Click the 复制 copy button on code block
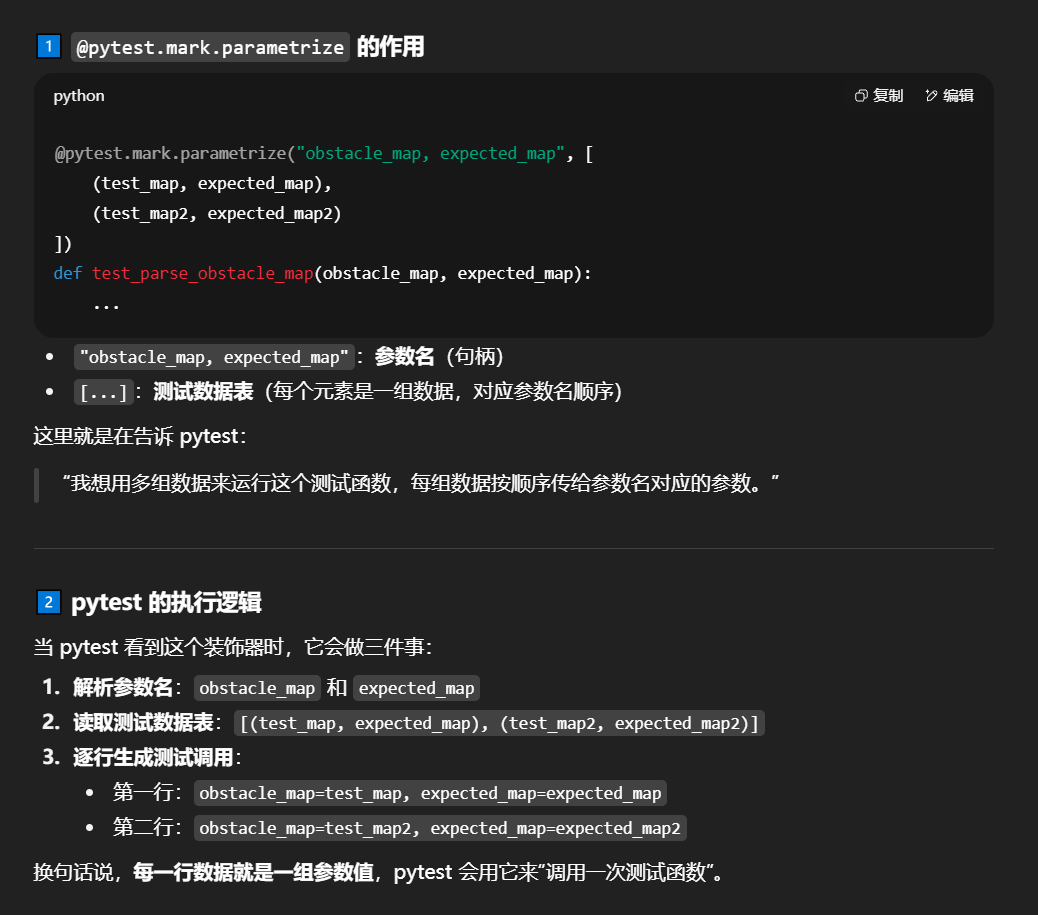The image size is (1038, 915). [878, 96]
